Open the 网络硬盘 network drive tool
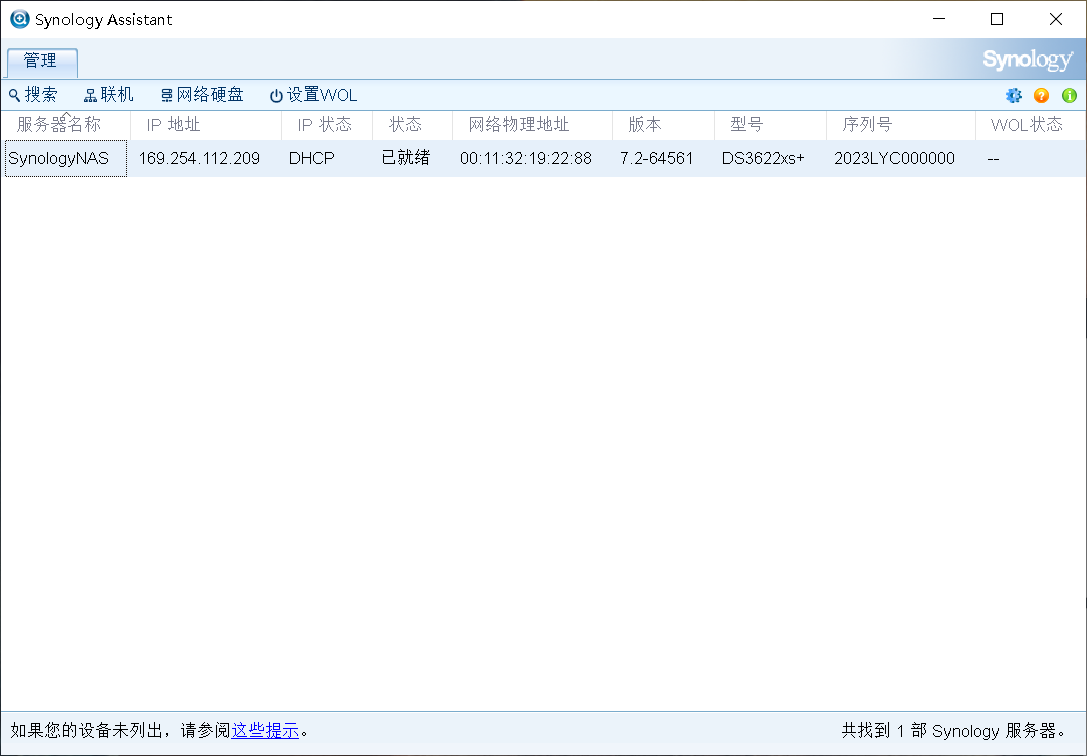This screenshot has height=756, width=1087. [x=202, y=95]
